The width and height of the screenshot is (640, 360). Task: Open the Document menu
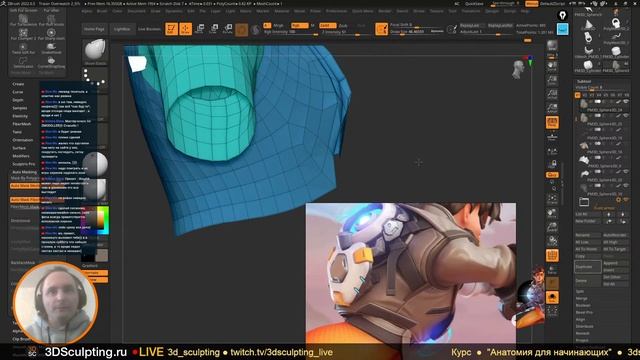click(x=136, y=11)
